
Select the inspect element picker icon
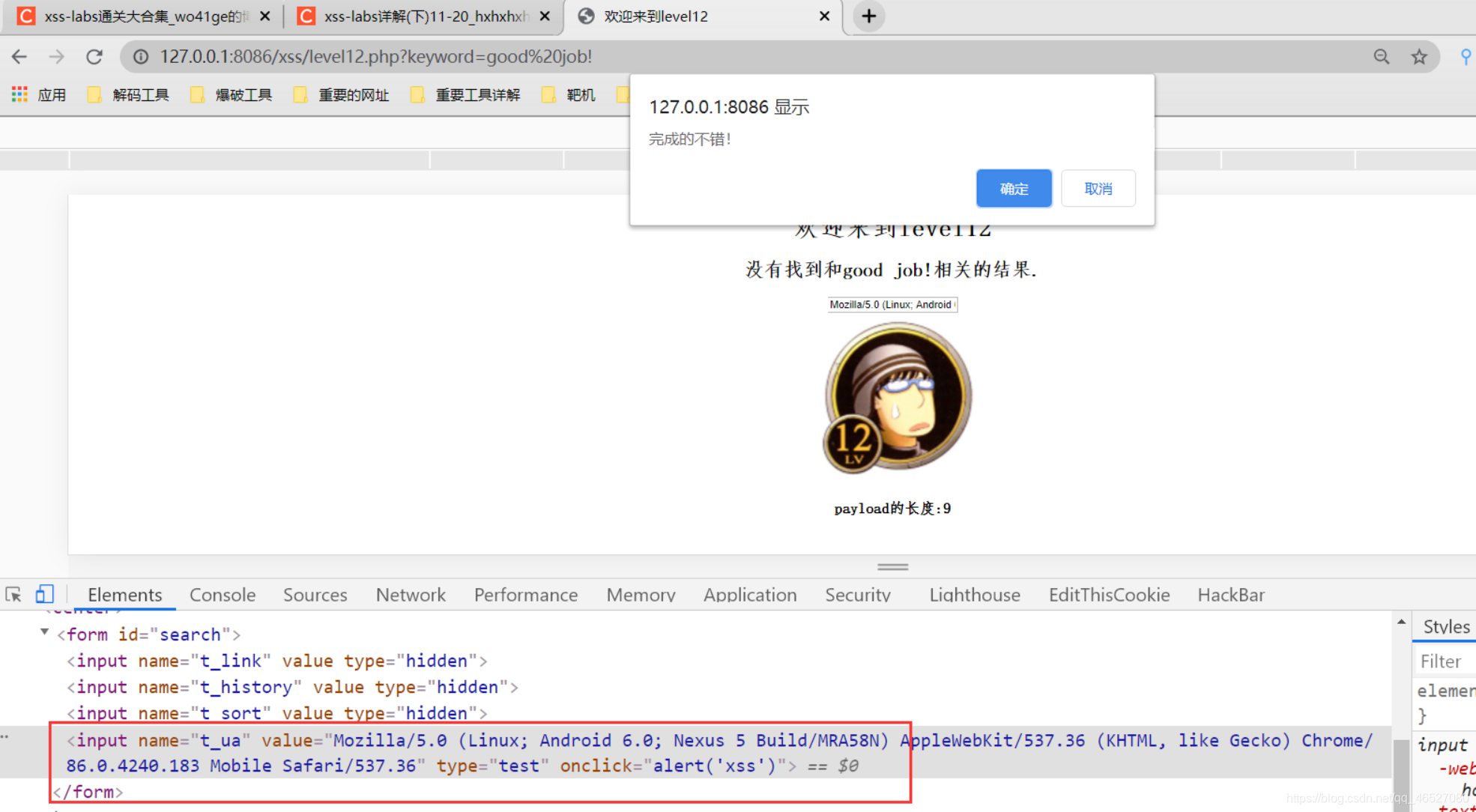click(13, 595)
